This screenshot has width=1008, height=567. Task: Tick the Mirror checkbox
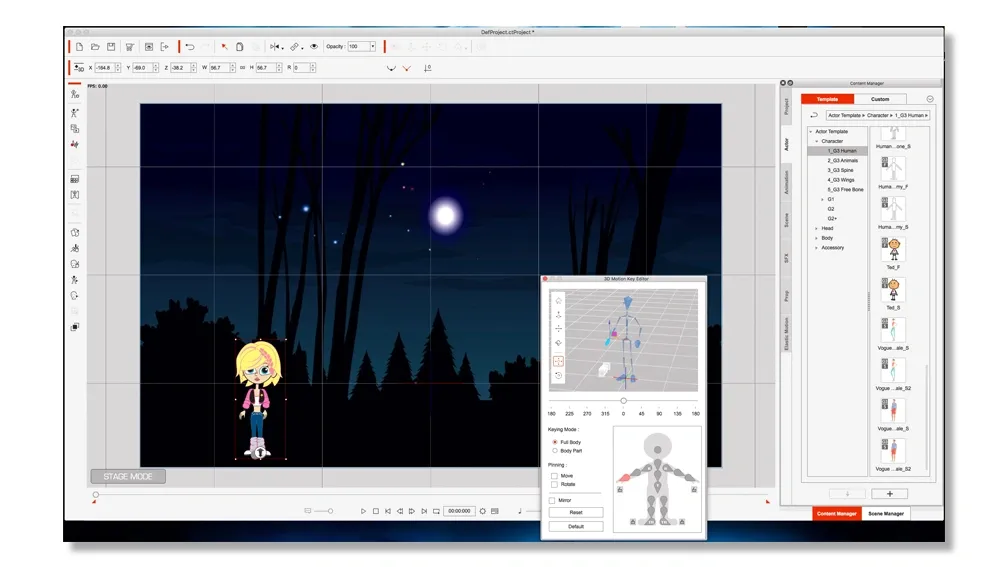pos(552,500)
